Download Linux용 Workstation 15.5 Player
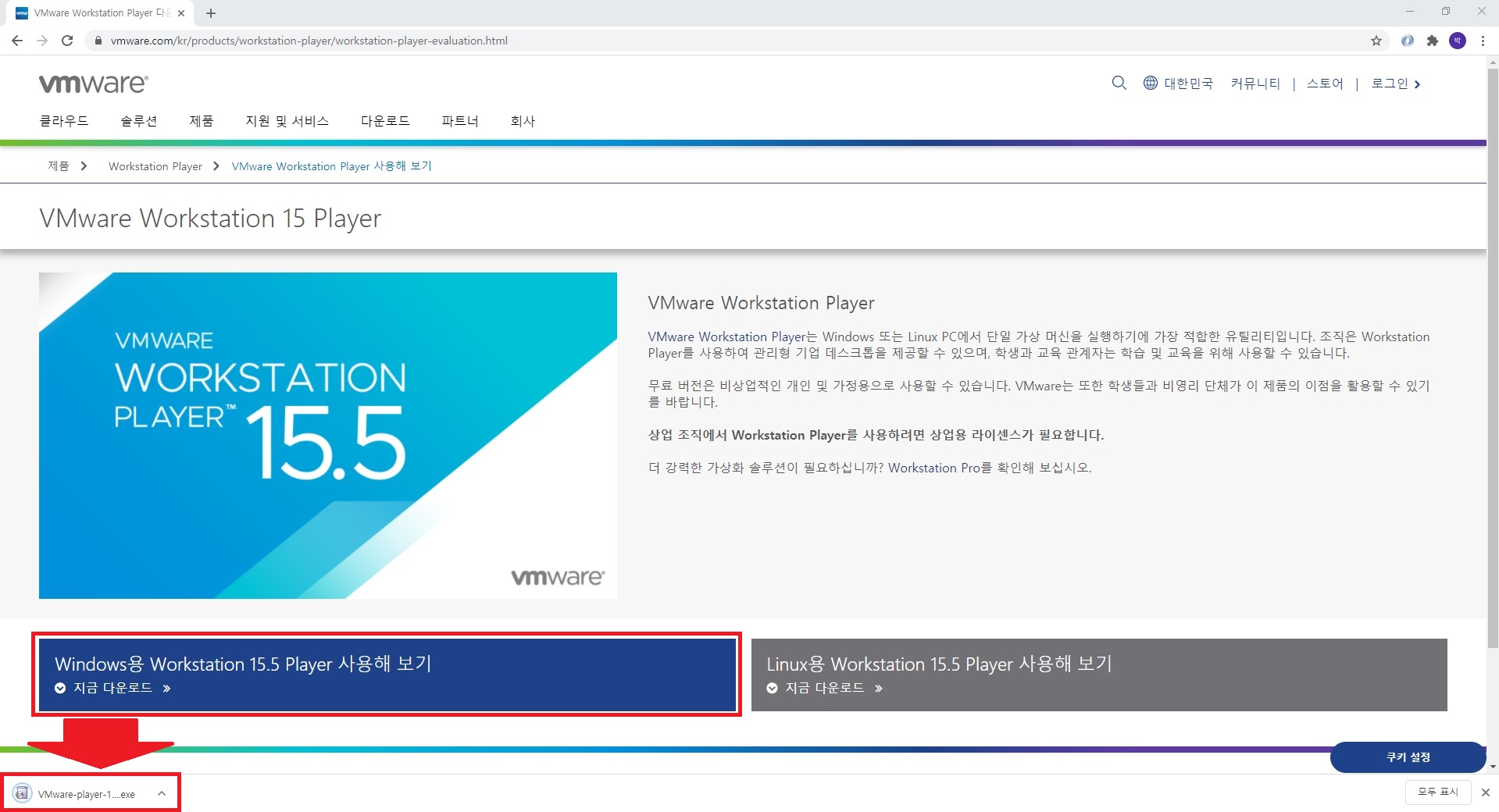Image resolution: width=1499 pixels, height=812 pixels. 1099,675
